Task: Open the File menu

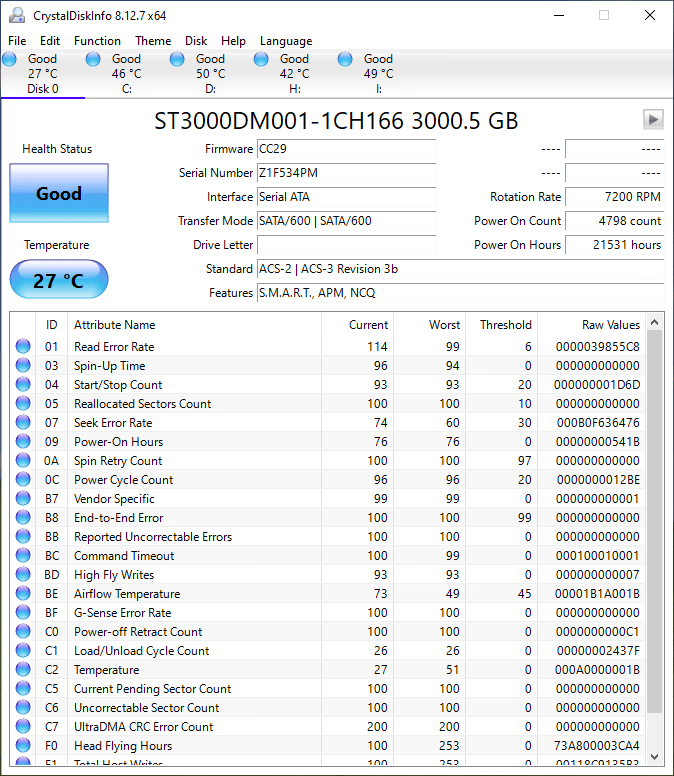Action: (17, 41)
